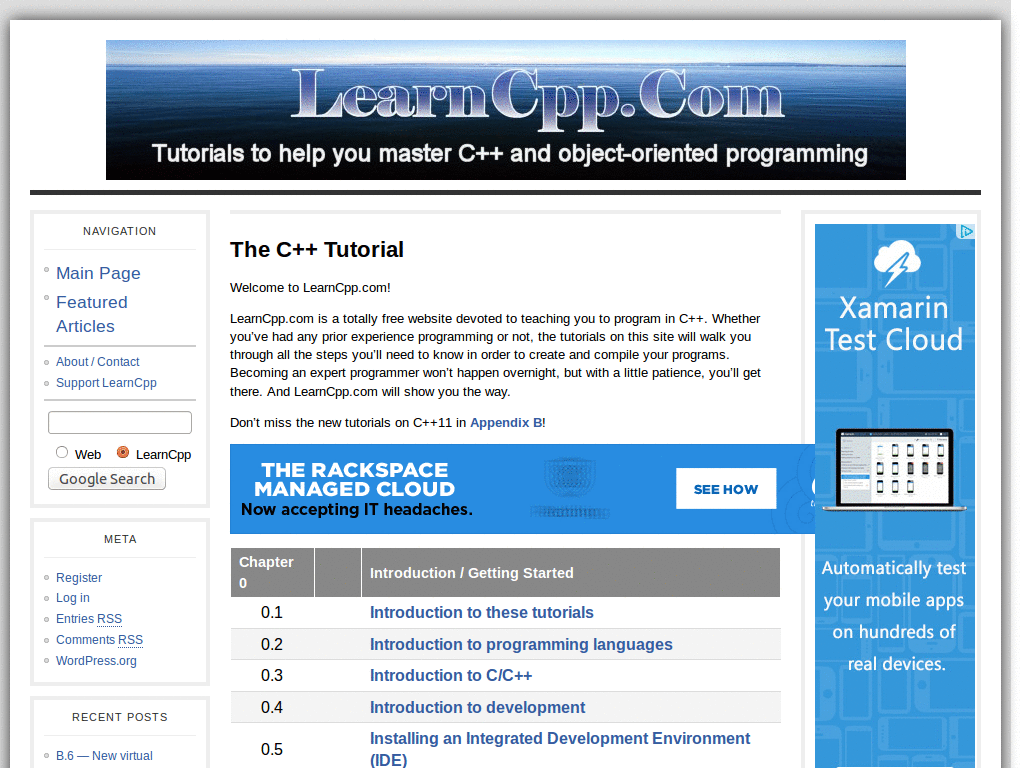Viewport: 1024px width, 768px height.
Task: Open Appendix B from the intro paragraph
Action: tap(507, 422)
